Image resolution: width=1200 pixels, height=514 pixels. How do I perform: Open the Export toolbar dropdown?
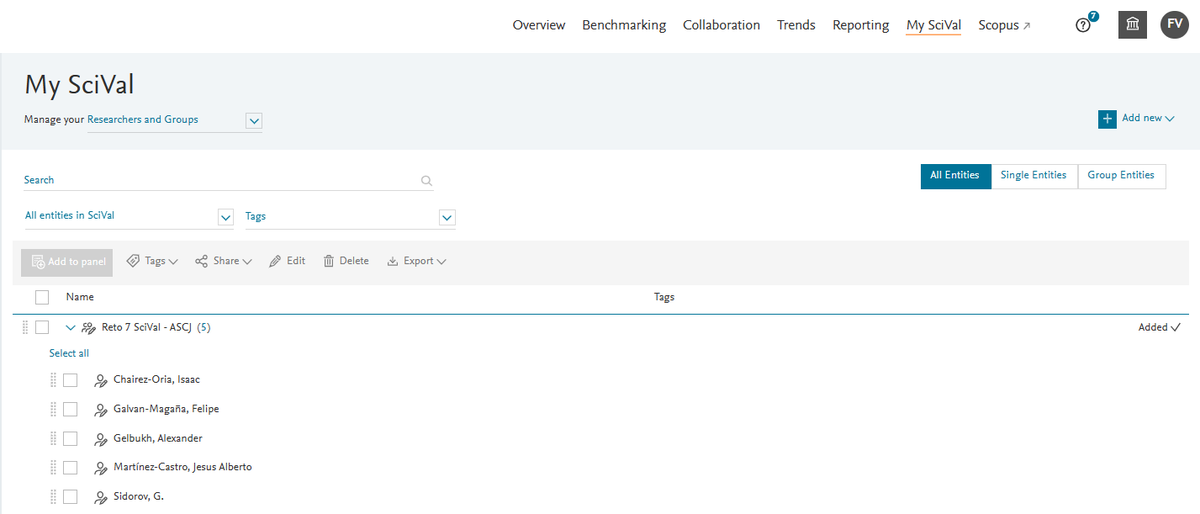(424, 261)
